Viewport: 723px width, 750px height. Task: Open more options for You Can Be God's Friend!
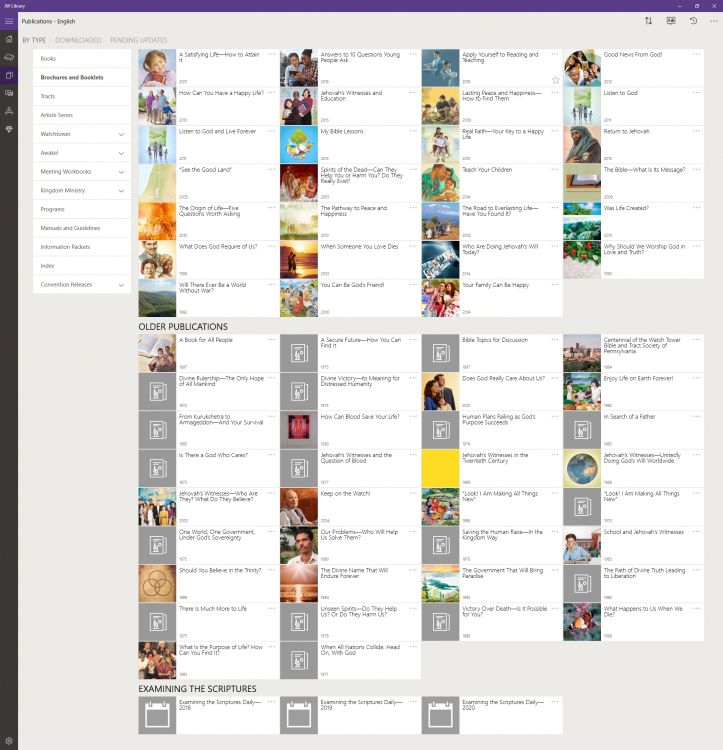click(x=413, y=285)
